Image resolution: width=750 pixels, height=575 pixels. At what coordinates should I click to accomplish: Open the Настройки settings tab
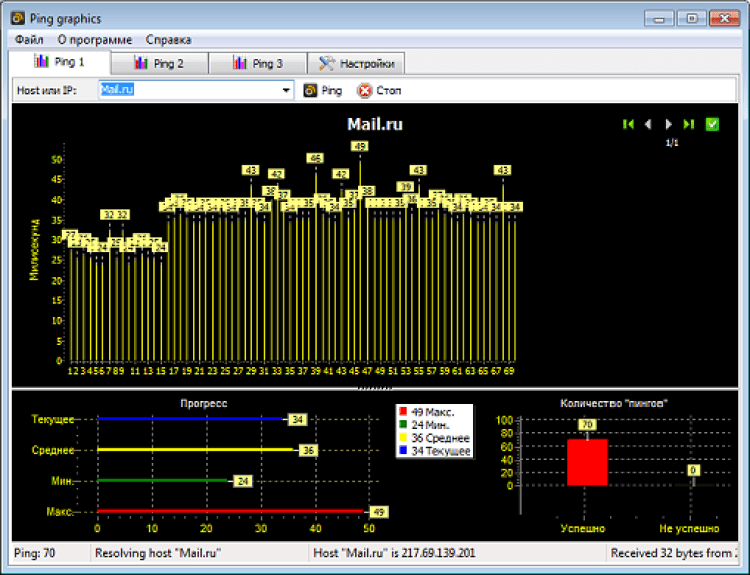coord(356,63)
